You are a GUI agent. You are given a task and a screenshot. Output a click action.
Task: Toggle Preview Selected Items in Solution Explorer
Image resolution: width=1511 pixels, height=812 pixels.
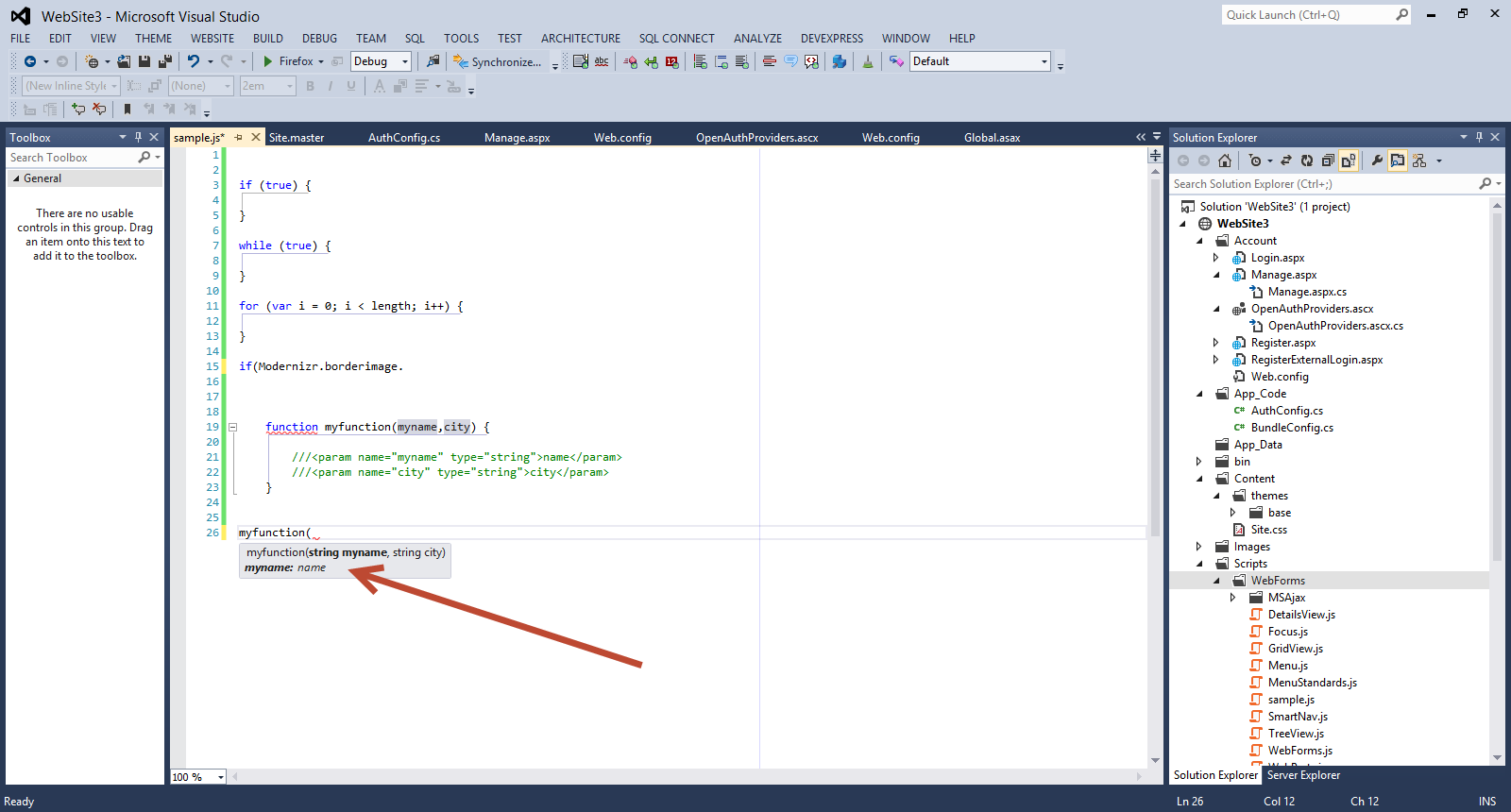tap(1398, 161)
